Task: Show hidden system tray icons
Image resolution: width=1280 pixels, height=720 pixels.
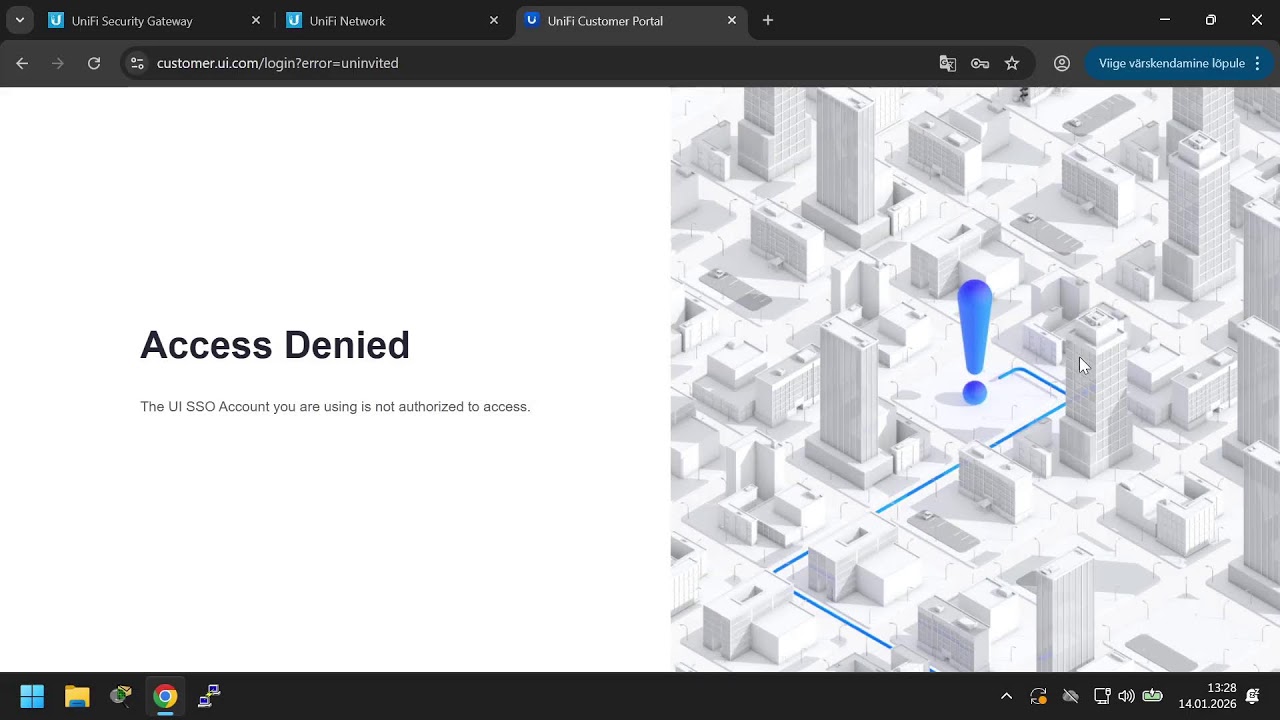Action: [x=1006, y=696]
